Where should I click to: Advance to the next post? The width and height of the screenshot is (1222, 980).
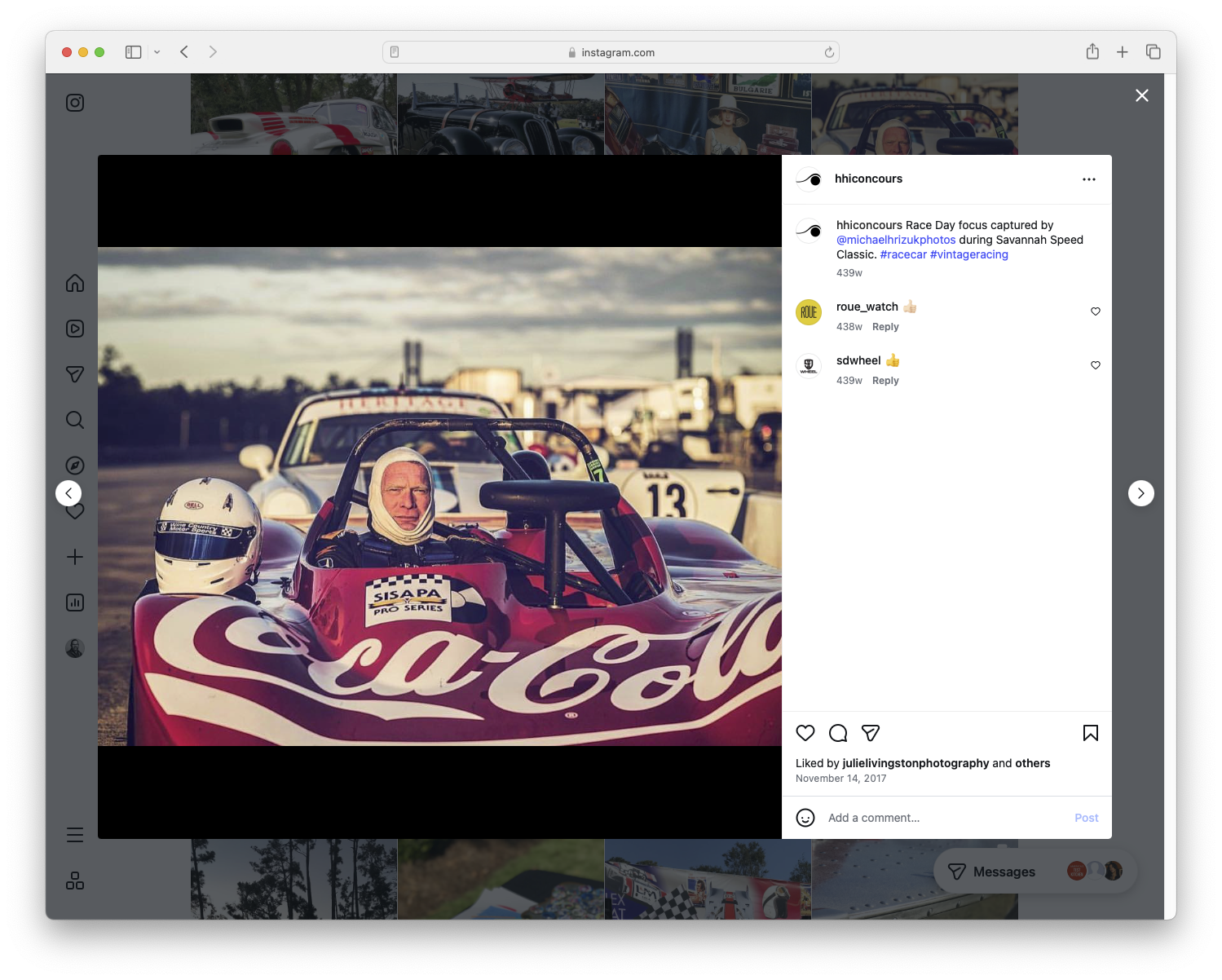coord(1141,493)
